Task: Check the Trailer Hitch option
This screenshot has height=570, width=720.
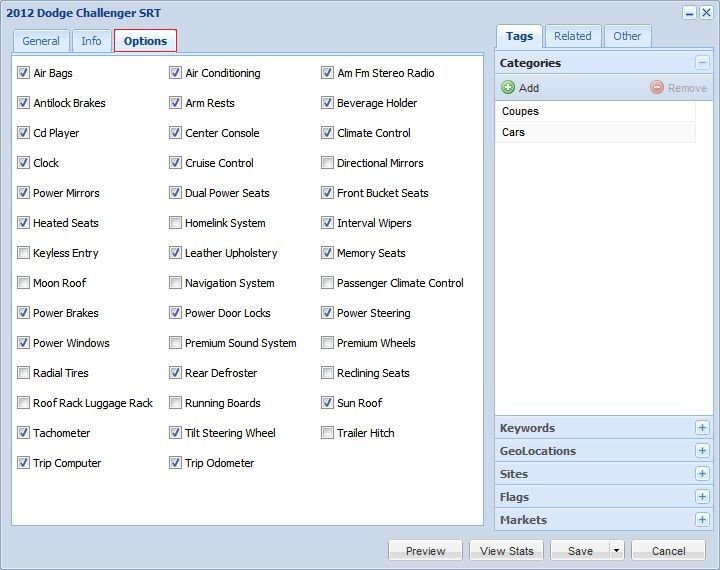Action: point(328,433)
